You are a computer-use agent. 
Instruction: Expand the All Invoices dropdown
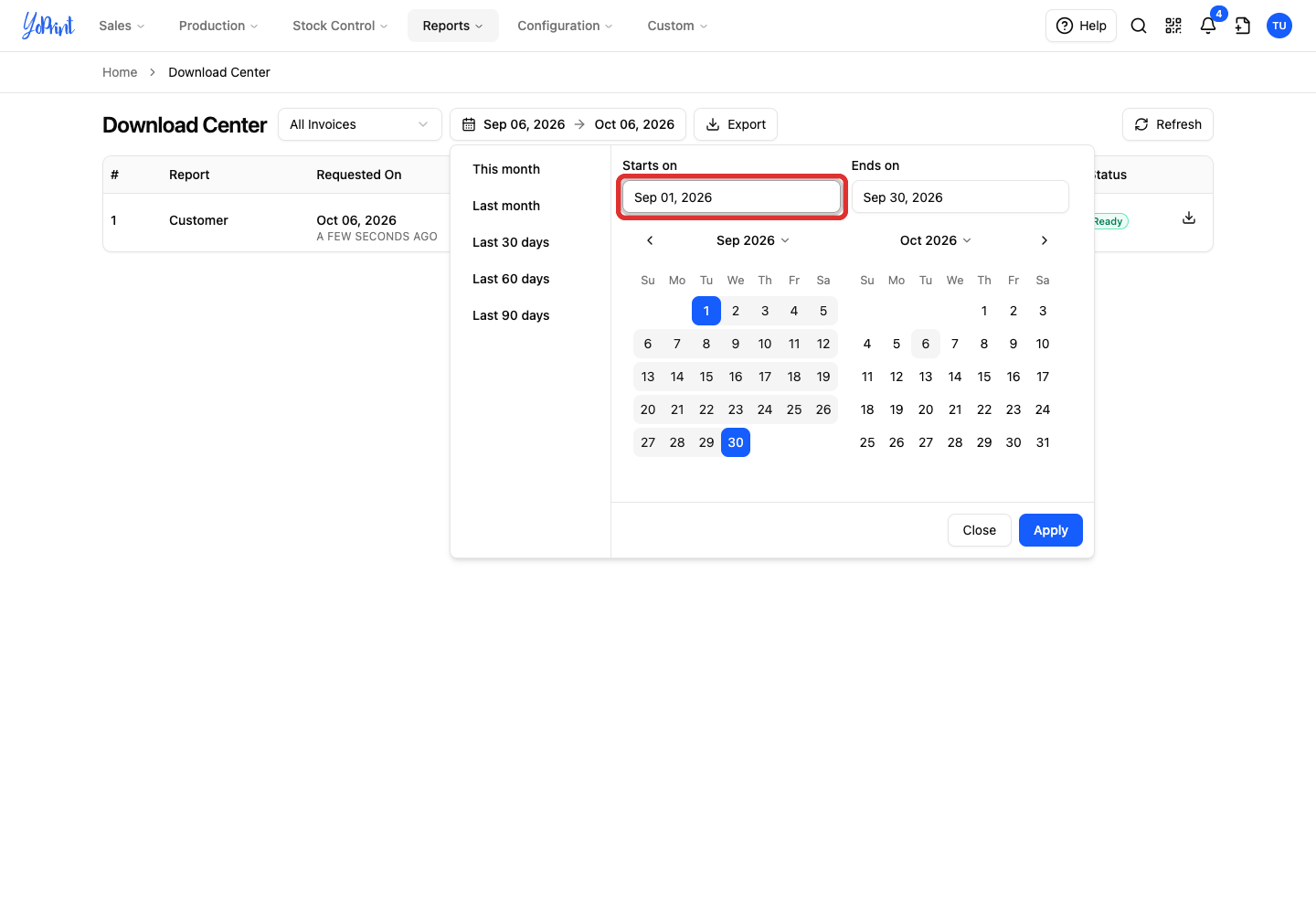[x=360, y=124]
